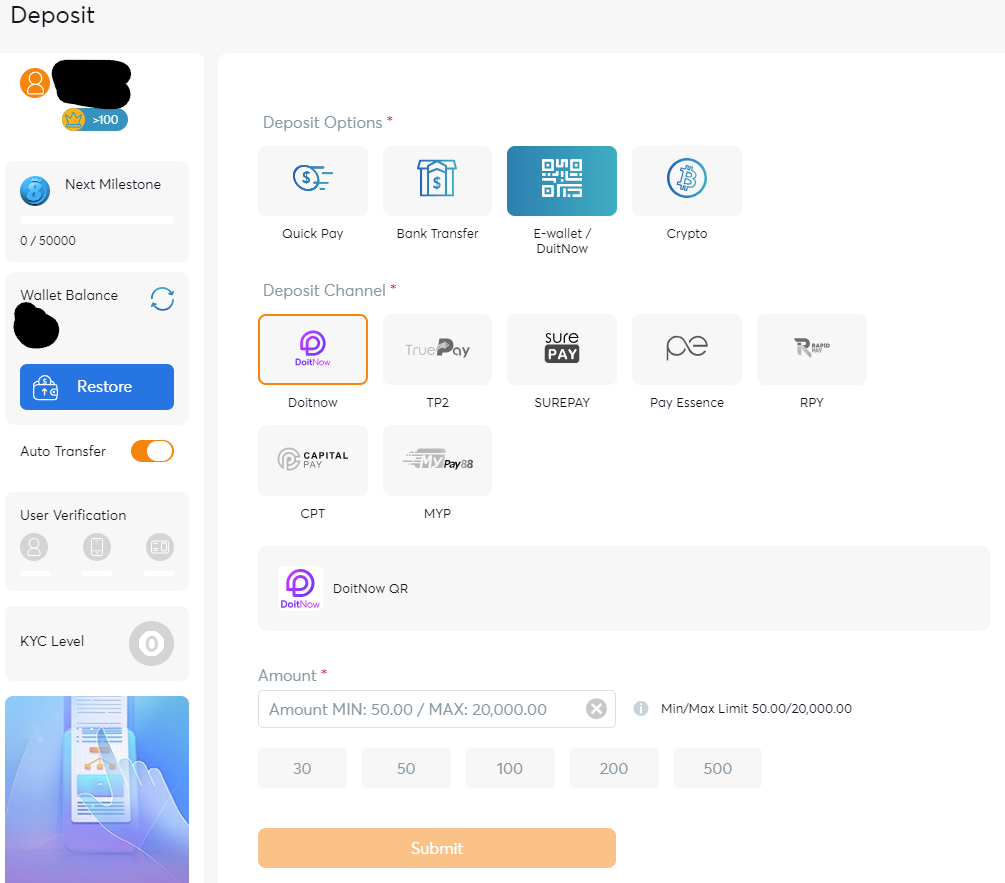Refresh the wallet balance
The height and width of the screenshot is (883, 1005).
click(162, 298)
